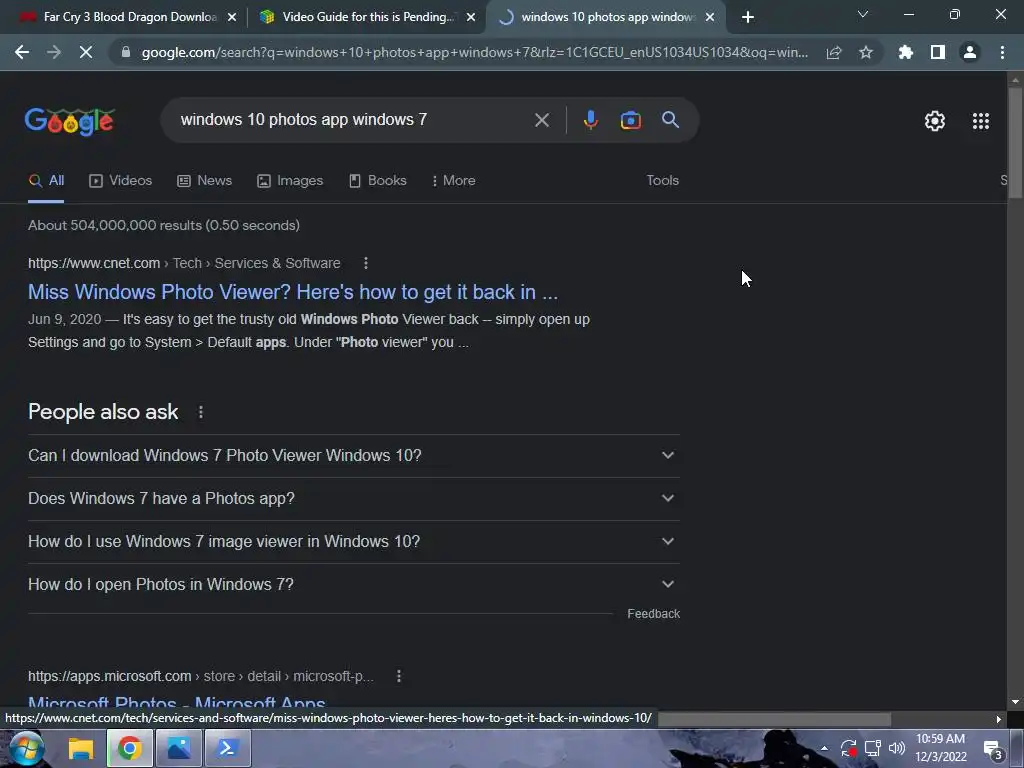Click 'About 504,000,000 results' text
Image resolution: width=1024 pixels, height=768 pixels.
point(164,225)
